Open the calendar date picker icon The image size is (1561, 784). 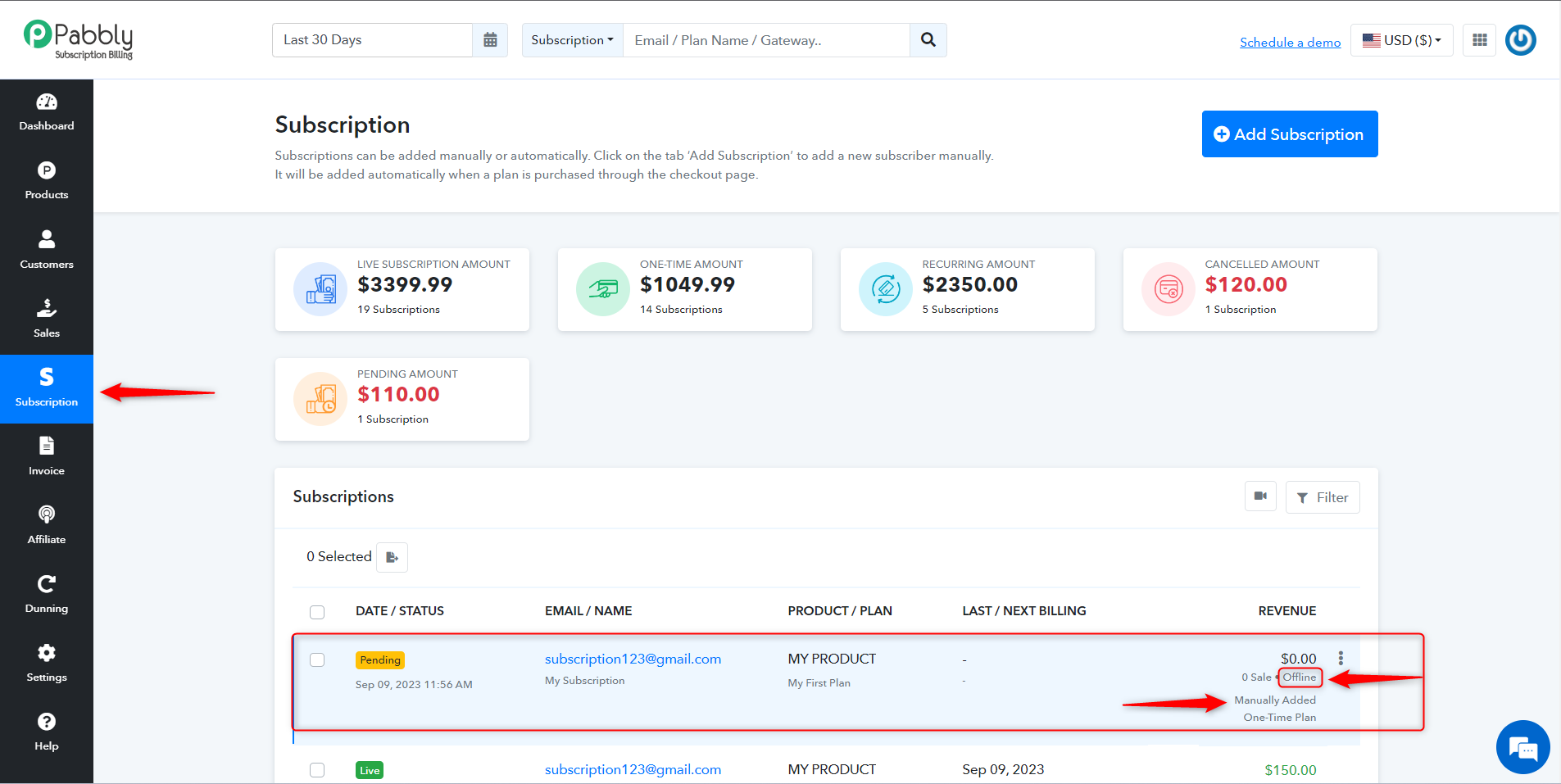coord(490,40)
